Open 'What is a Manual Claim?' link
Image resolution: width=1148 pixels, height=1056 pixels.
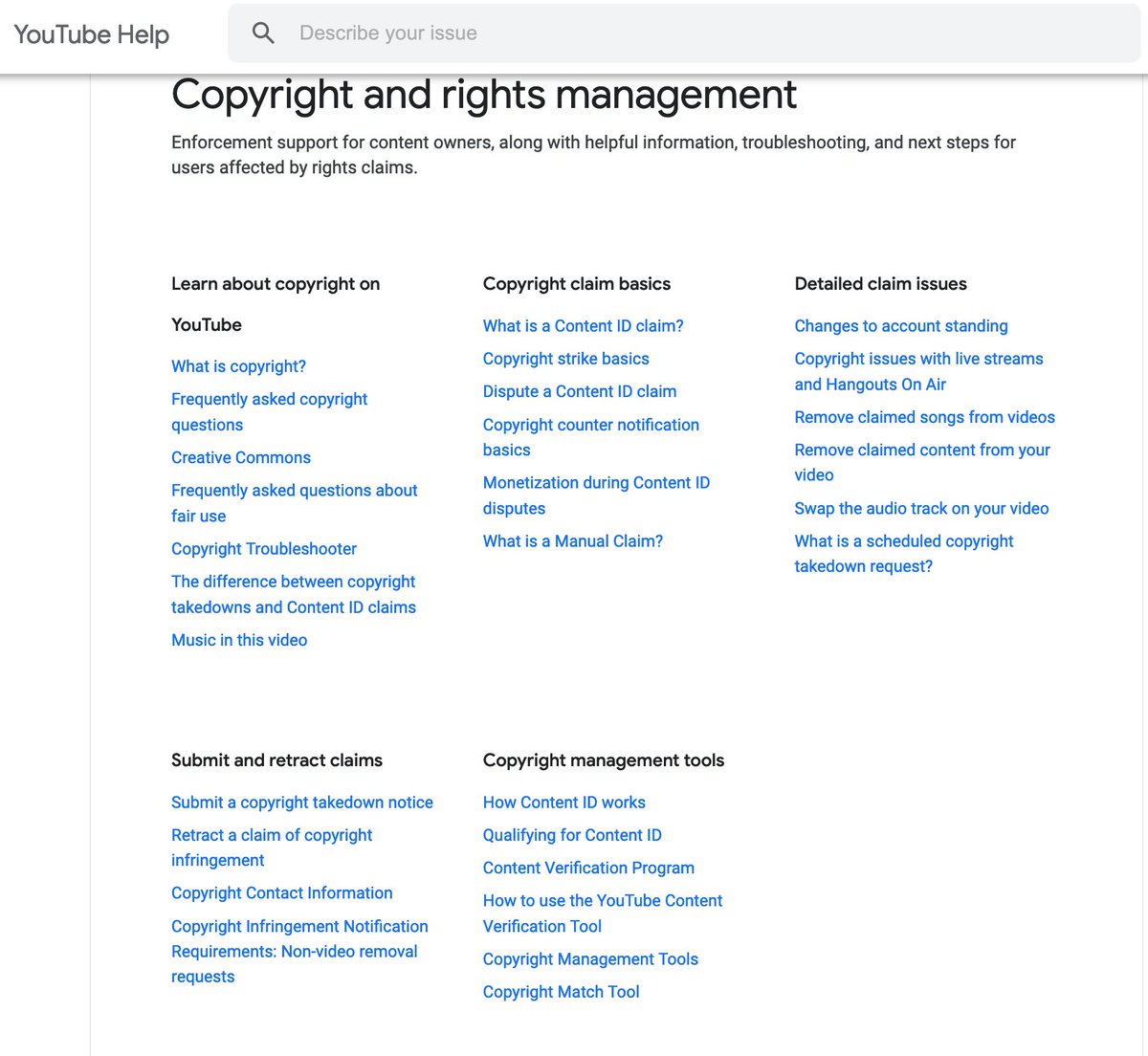pos(573,541)
